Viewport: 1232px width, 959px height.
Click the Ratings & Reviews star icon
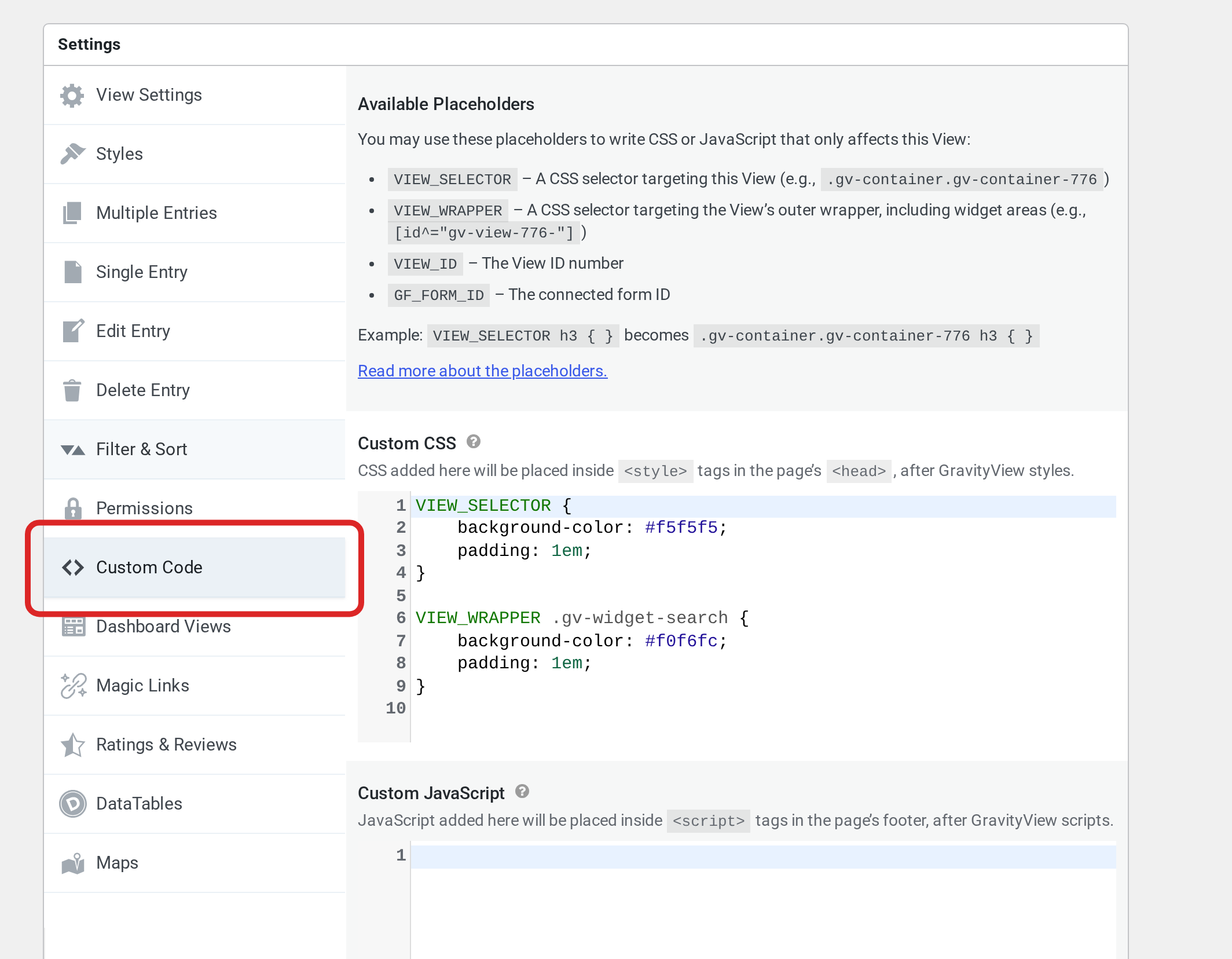(73, 745)
